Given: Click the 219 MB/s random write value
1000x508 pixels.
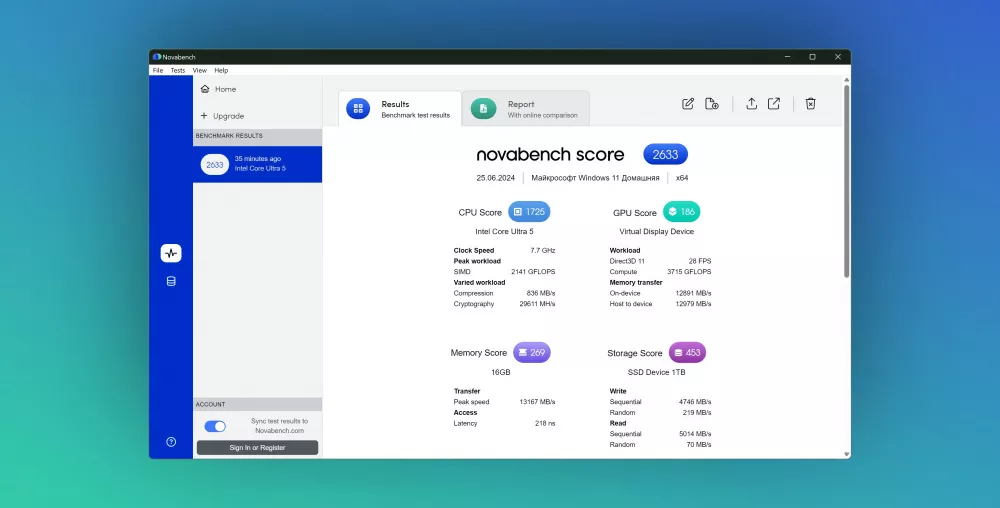Looking at the screenshot, I should click(696, 413).
